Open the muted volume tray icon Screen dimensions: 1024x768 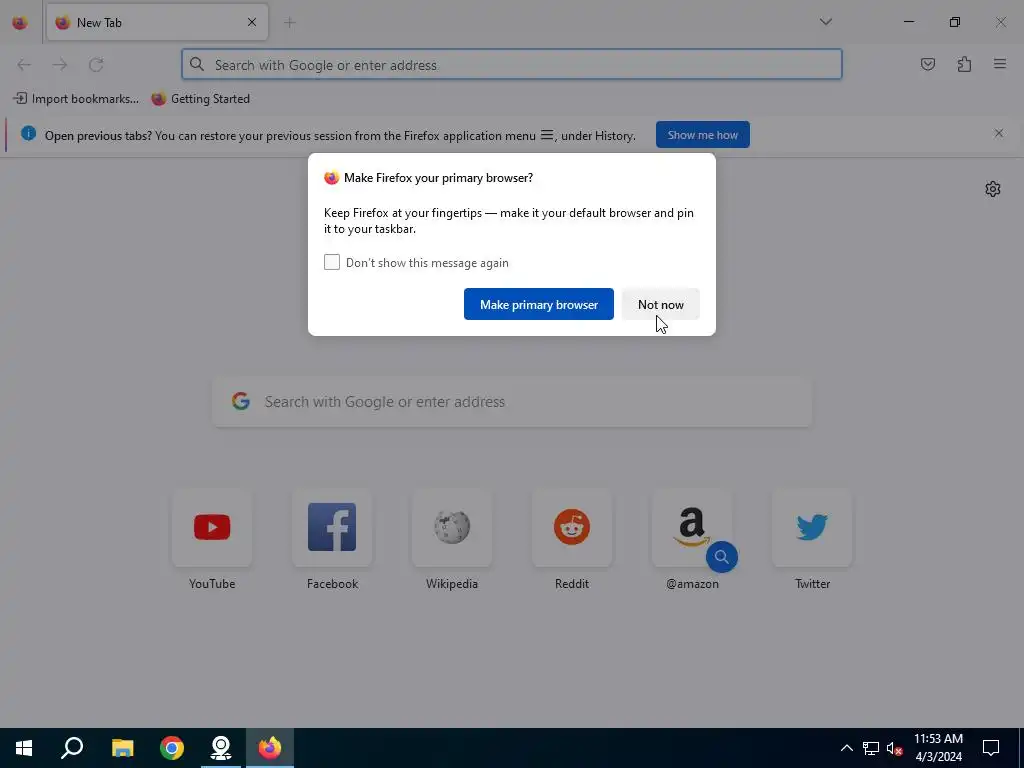click(x=894, y=748)
